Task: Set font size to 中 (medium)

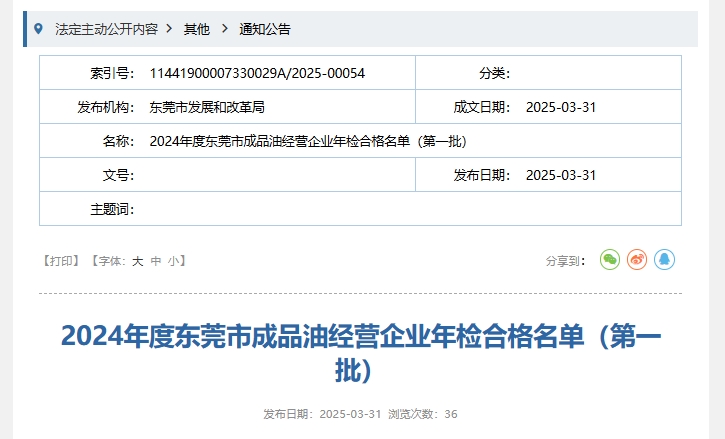Action: pos(155,261)
